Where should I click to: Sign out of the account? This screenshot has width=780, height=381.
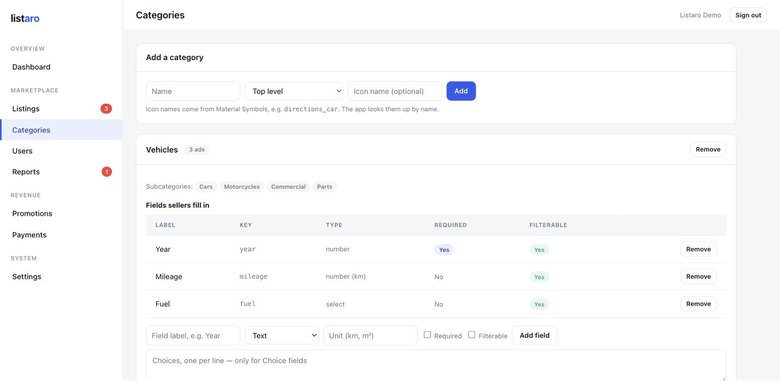[748, 15]
